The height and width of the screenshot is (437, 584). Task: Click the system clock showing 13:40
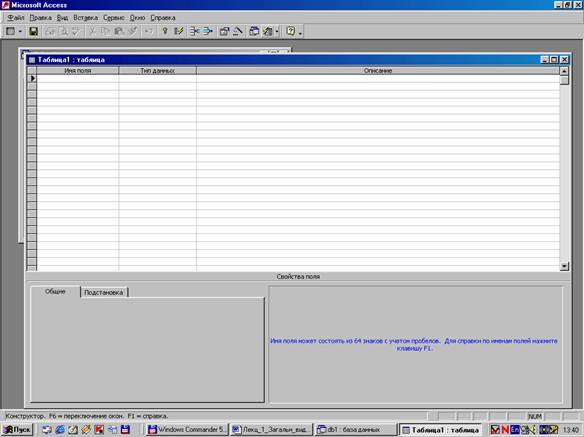pyautogui.click(x=571, y=430)
